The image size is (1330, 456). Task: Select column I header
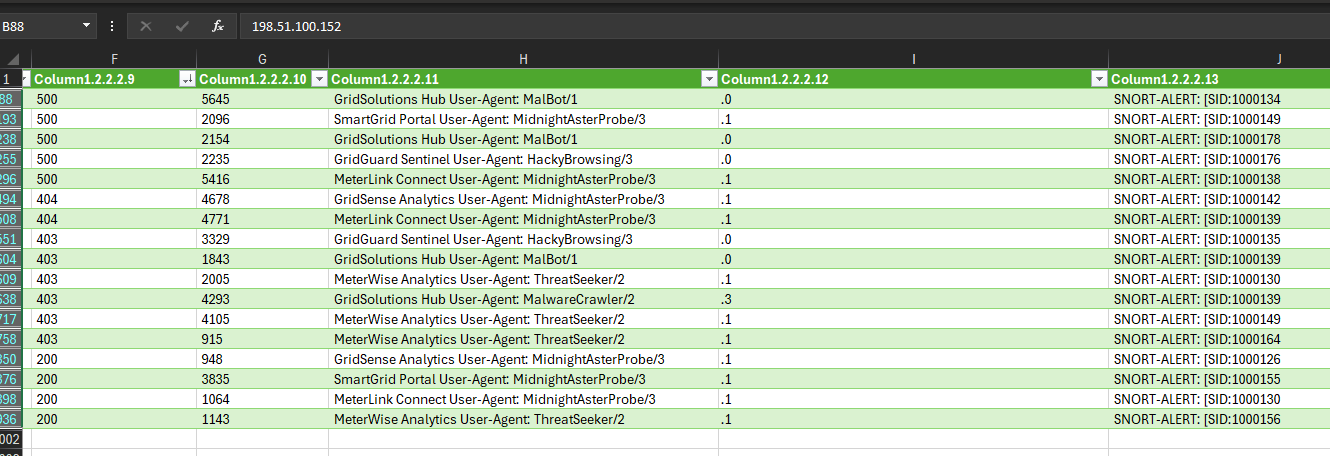coord(913,60)
